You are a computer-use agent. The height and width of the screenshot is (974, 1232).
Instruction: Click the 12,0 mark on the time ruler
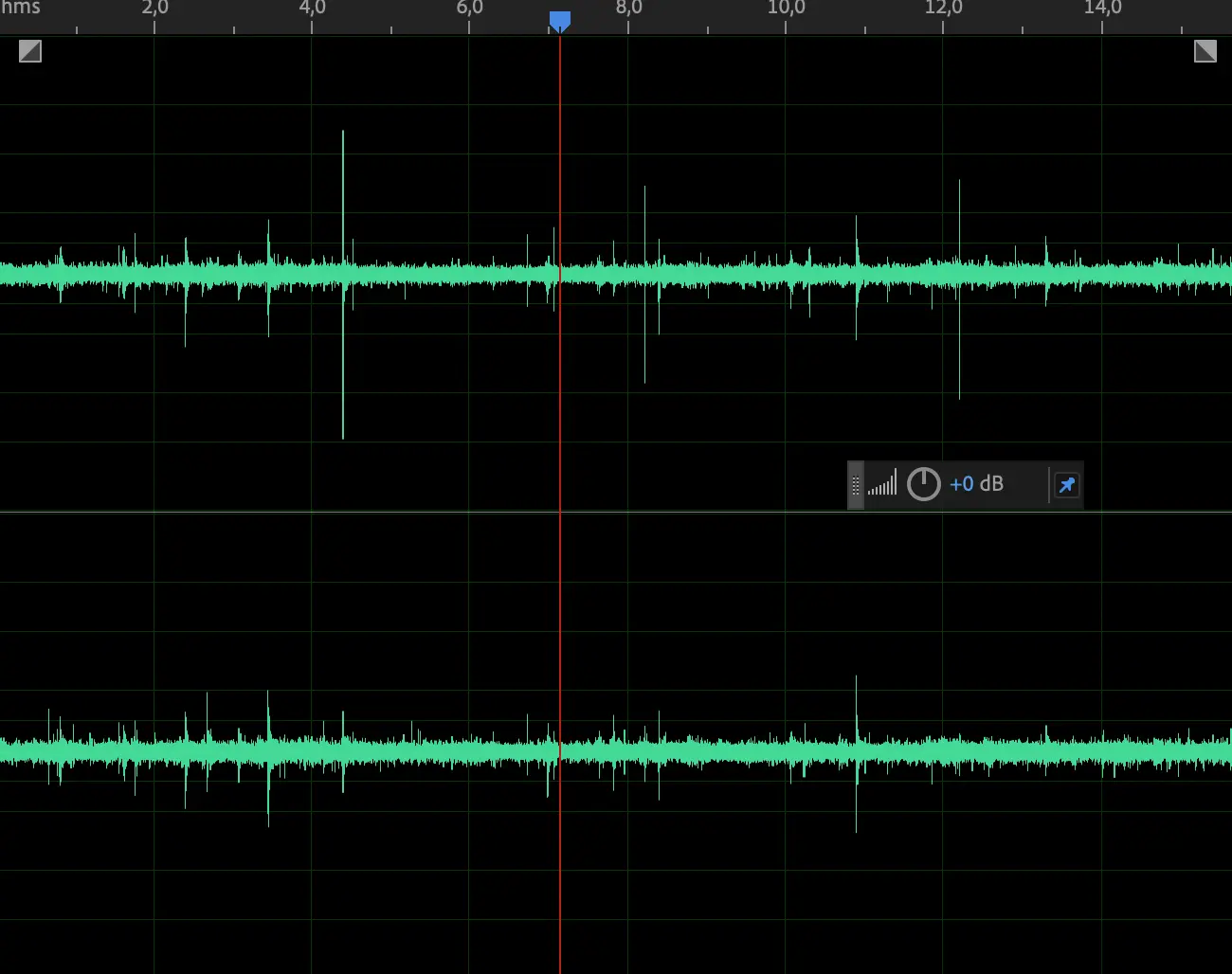[x=943, y=9]
